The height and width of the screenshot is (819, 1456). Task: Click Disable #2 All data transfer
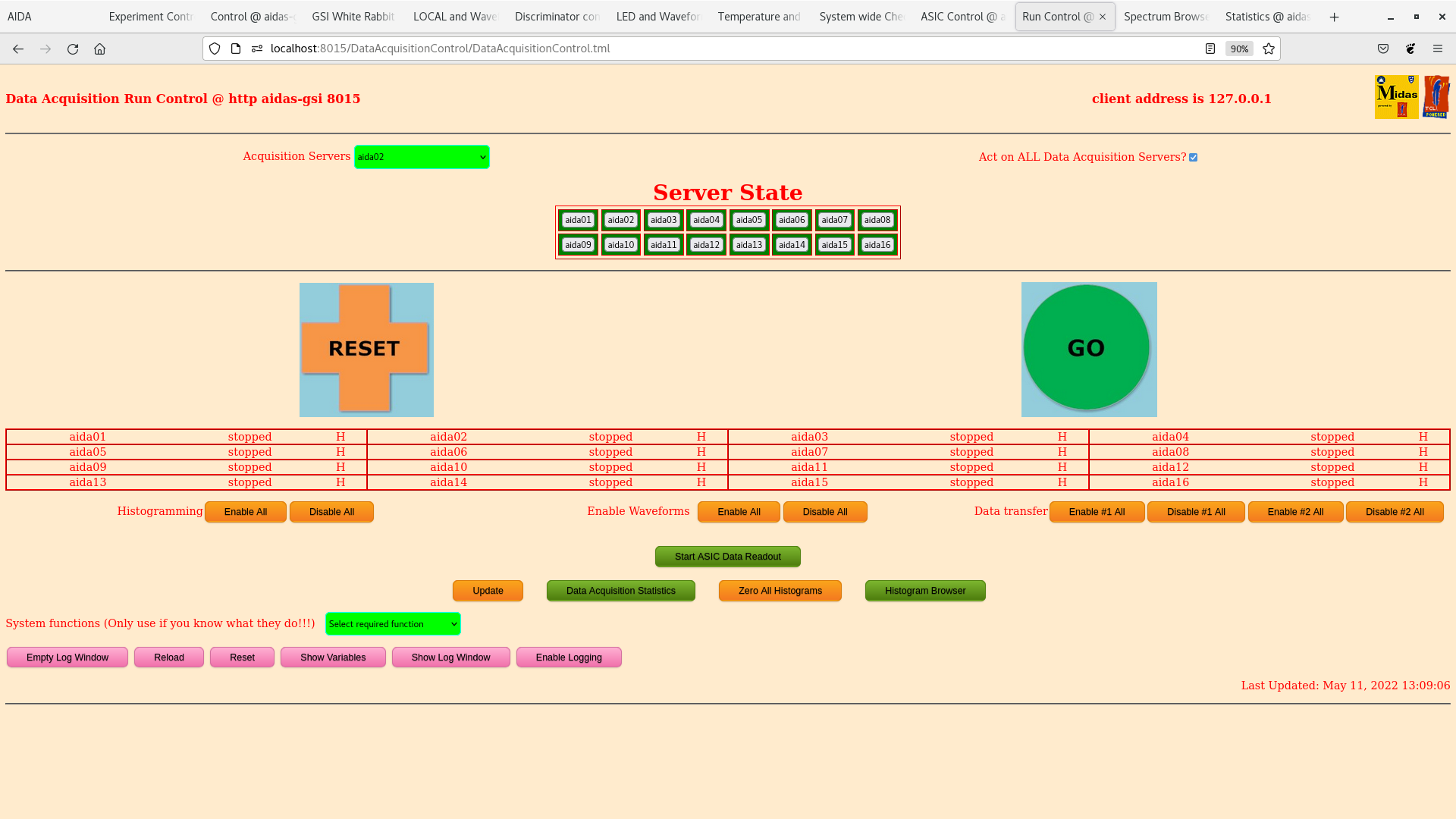click(x=1395, y=512)
